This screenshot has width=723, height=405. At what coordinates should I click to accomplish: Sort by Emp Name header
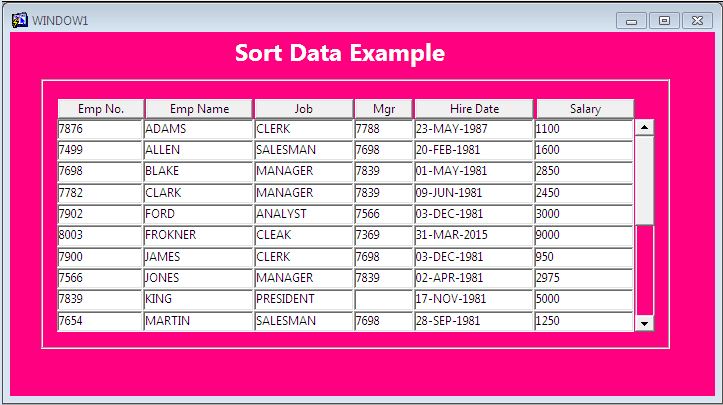(199, 109)
